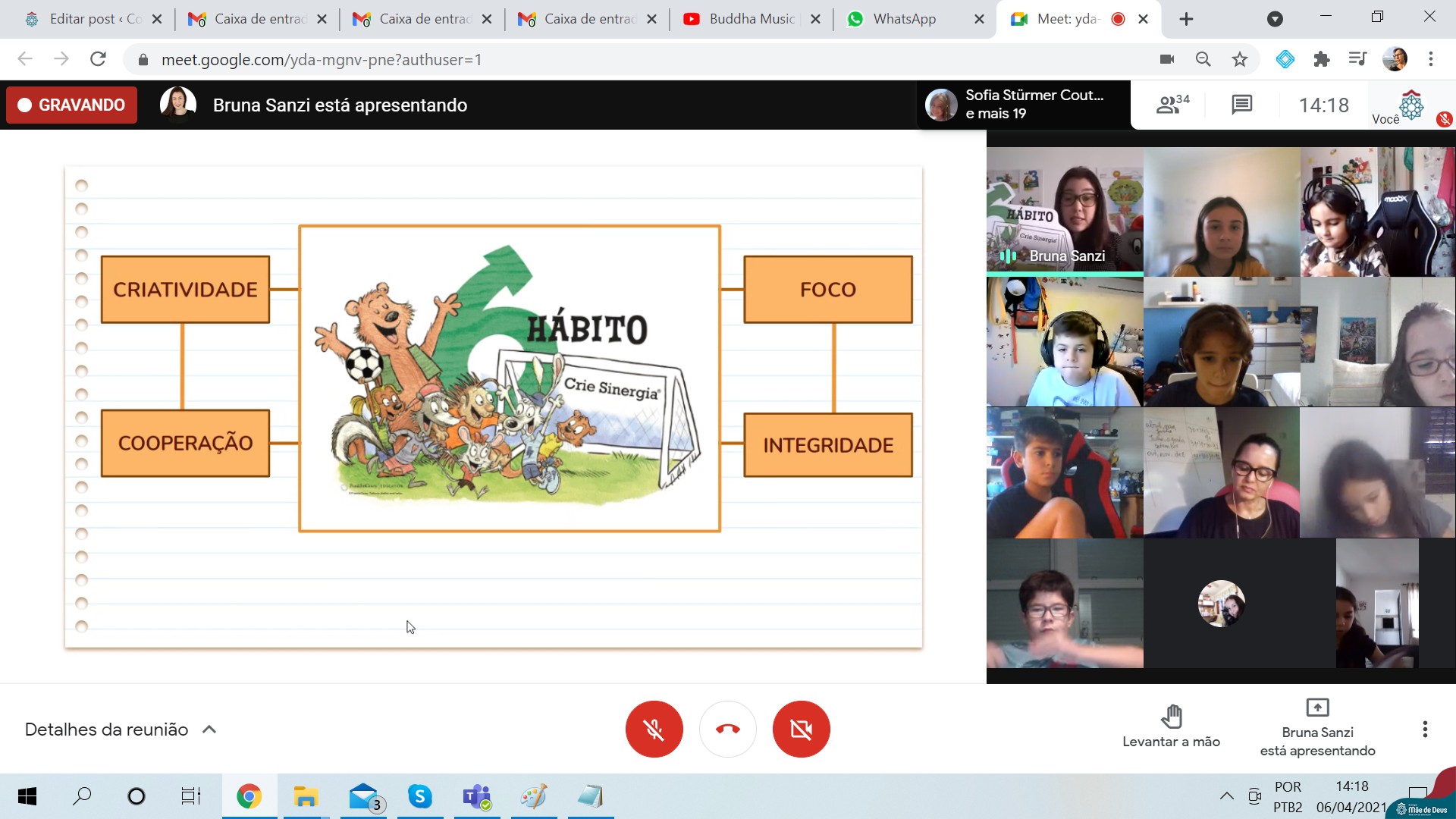The height and width of the screenshot is (819, 1456).
Task: Bookmark this page with the star
Action: tap(1239, 59)
